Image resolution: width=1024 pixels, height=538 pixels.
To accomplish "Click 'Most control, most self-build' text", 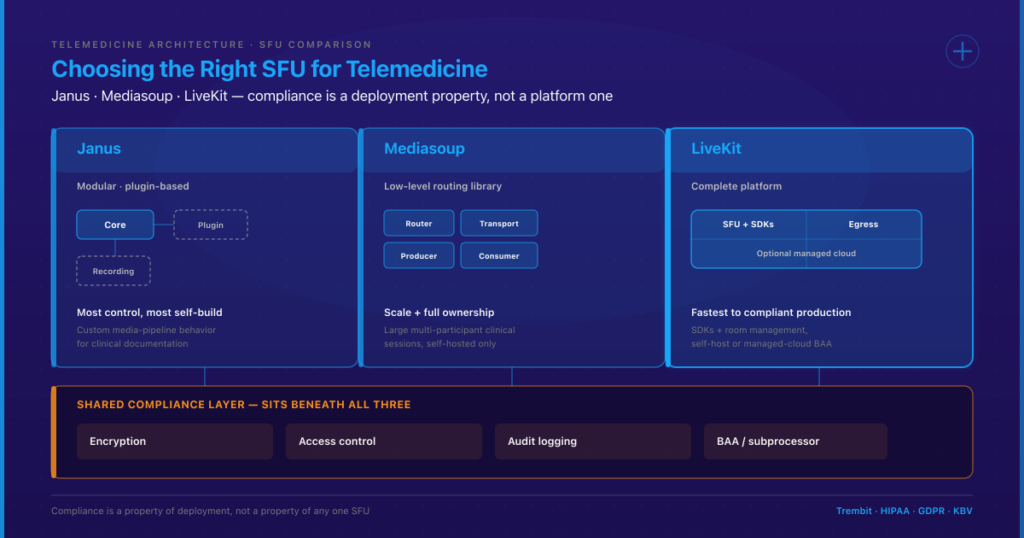I will pyautogui.click(x=150, y=312).
